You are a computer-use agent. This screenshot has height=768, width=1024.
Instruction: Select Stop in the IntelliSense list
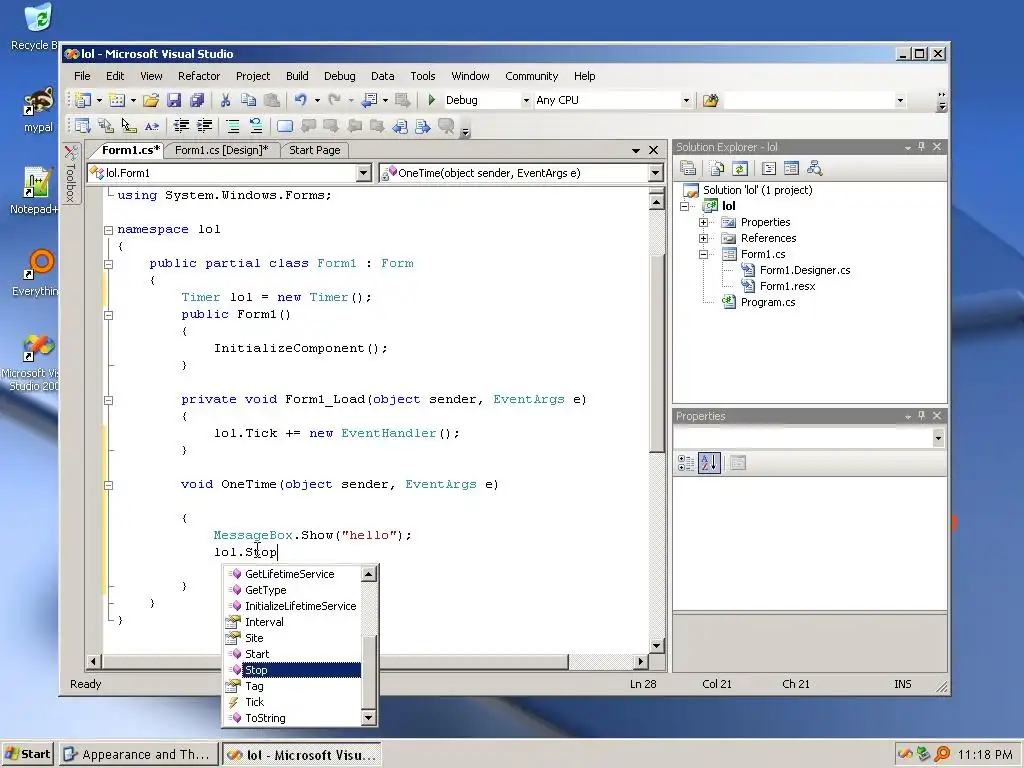pos(294,670)
